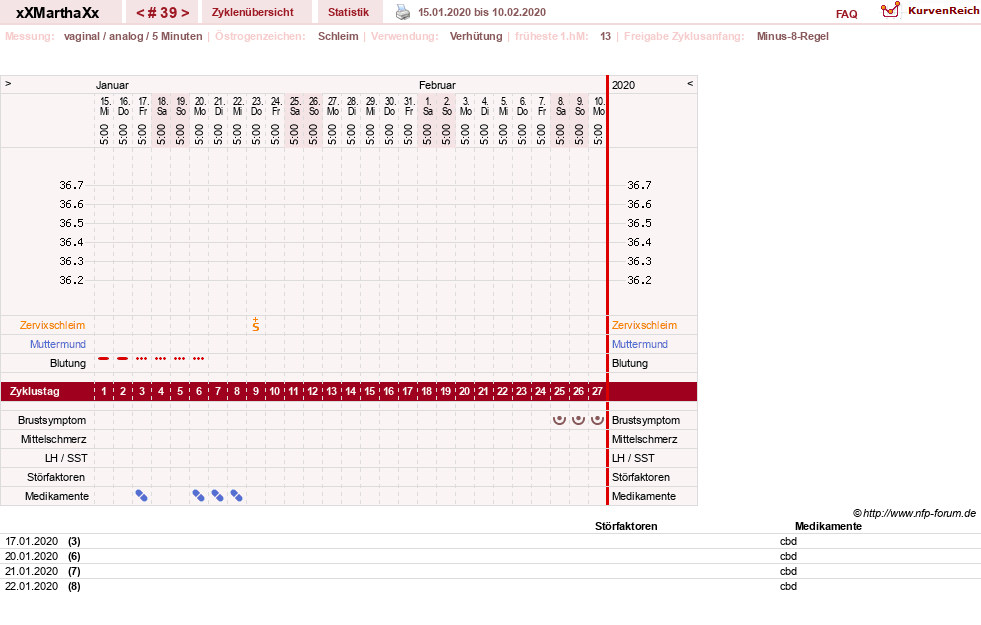The height and width of the screenshot is (625, 981).
Task: Click the medication pill icon on cycle day 3
Action: tap(141, 495)
